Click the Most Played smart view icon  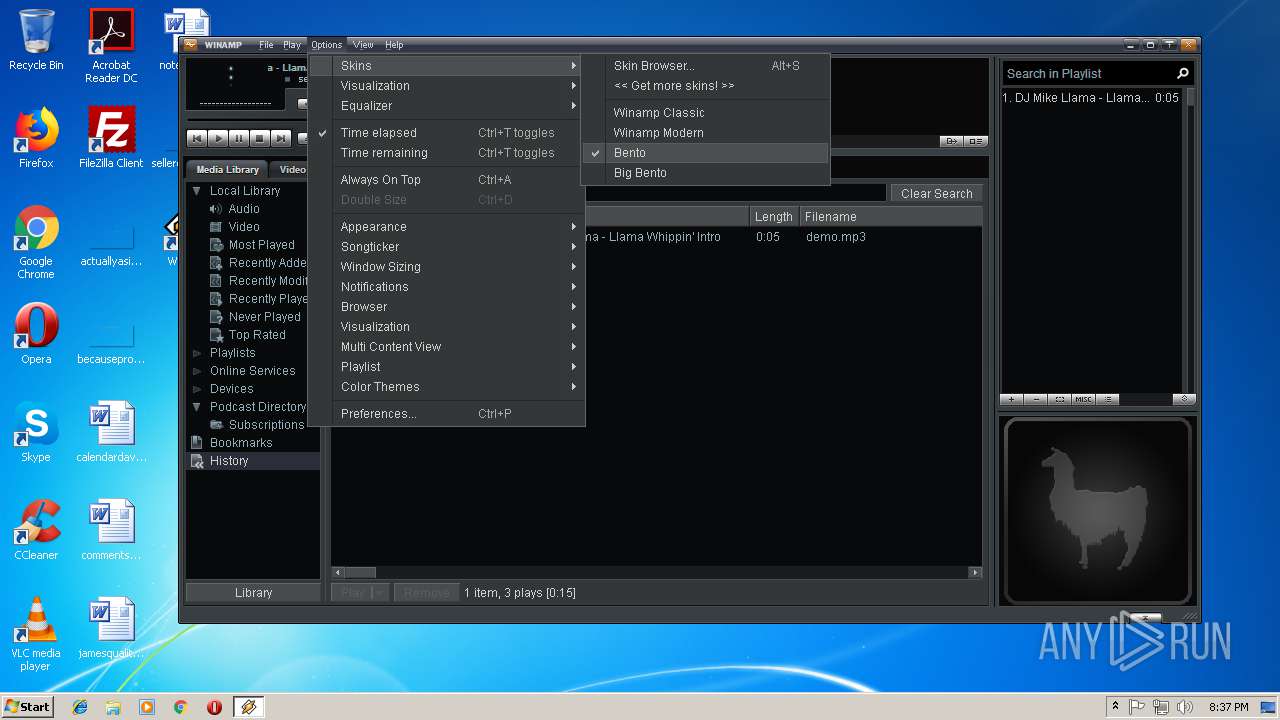pyautogui.click(x=216, y=245)
